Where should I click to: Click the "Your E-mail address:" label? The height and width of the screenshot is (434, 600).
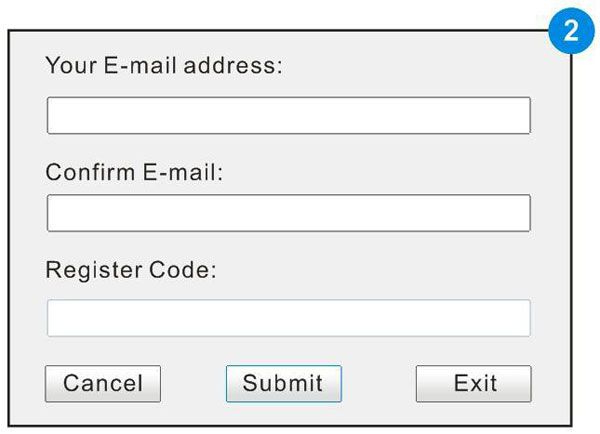165,66
